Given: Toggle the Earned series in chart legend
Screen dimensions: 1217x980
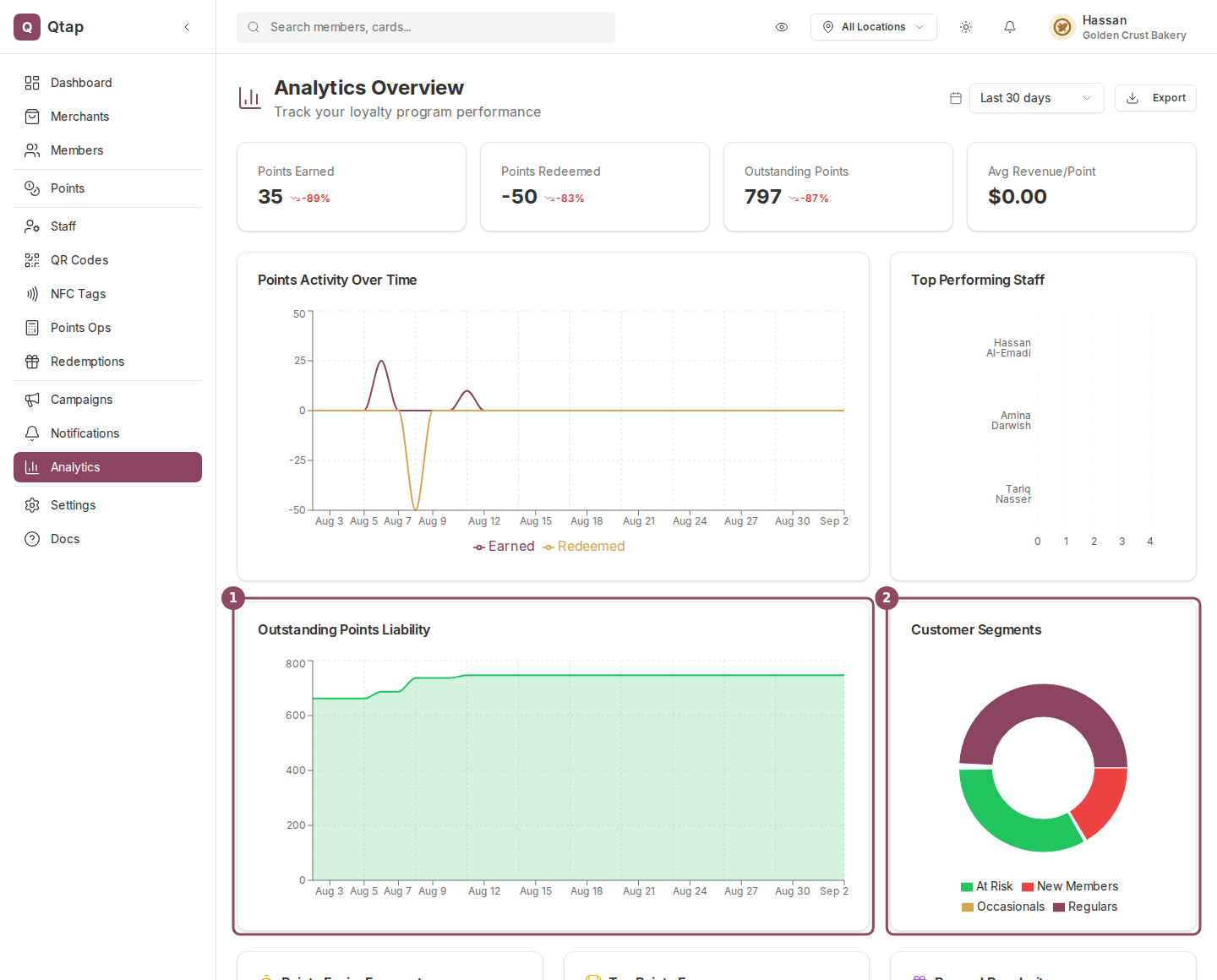Looking at the screenshot, I should click(504, 547).
